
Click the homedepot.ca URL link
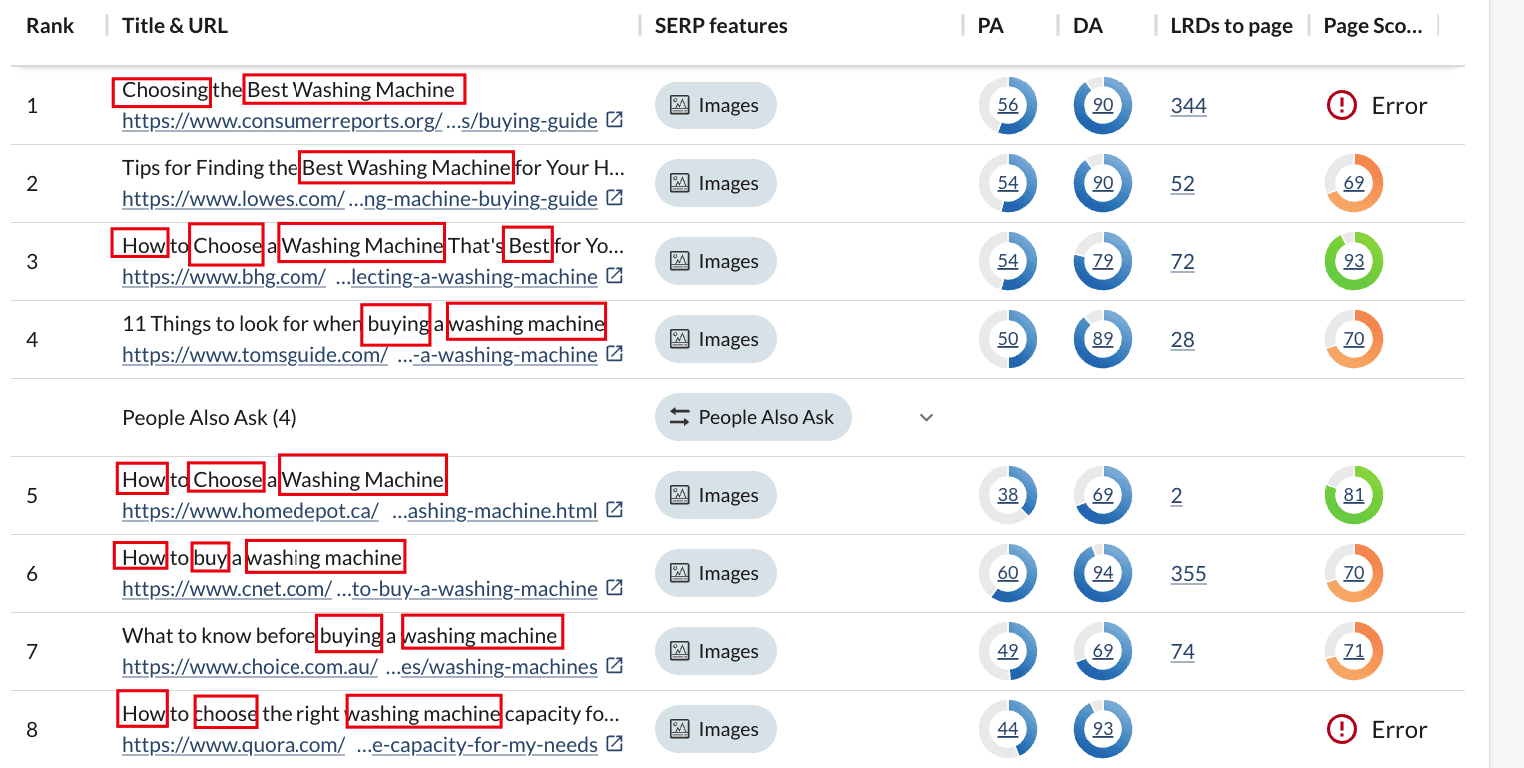click(x=250, y=511)
